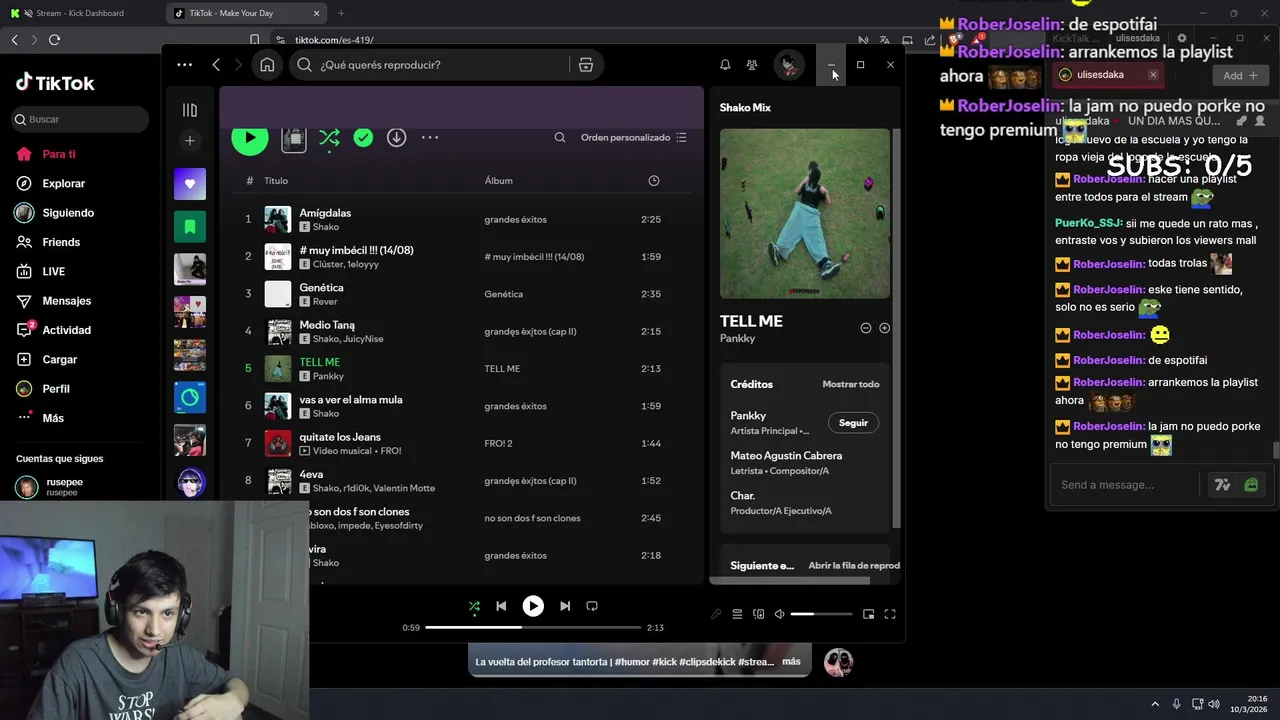Open Liked Songs heart playlist
This screenshot has width=1280, height=720.
(x=190, y=184)
